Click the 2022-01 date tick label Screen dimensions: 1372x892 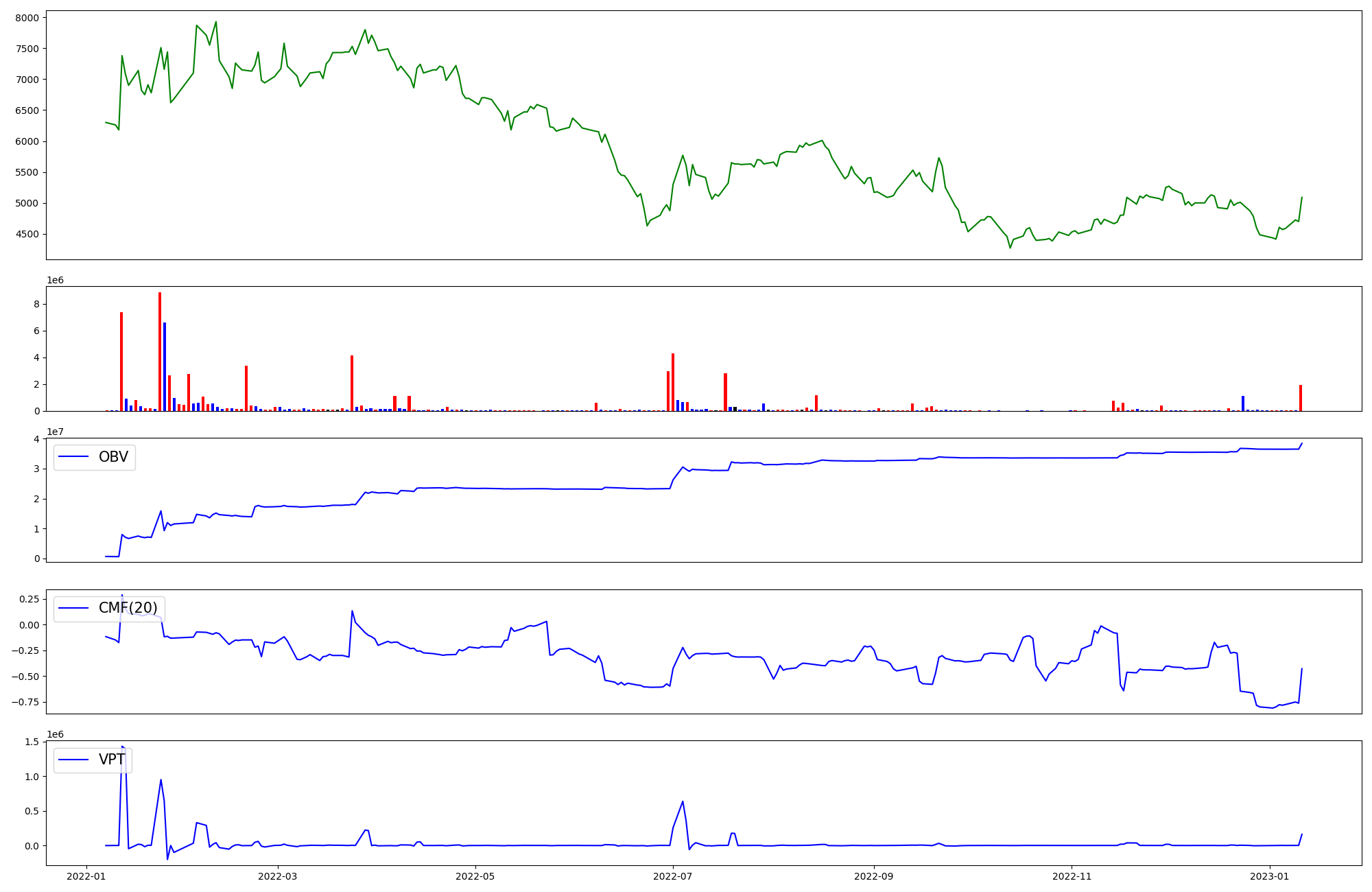click(86, 876)
